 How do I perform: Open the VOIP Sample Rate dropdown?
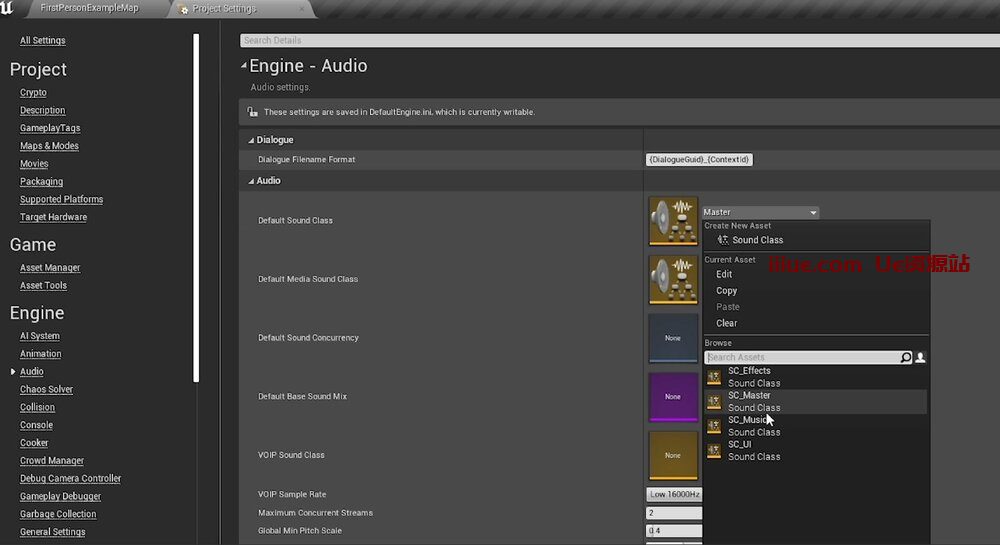coord(675,494)
